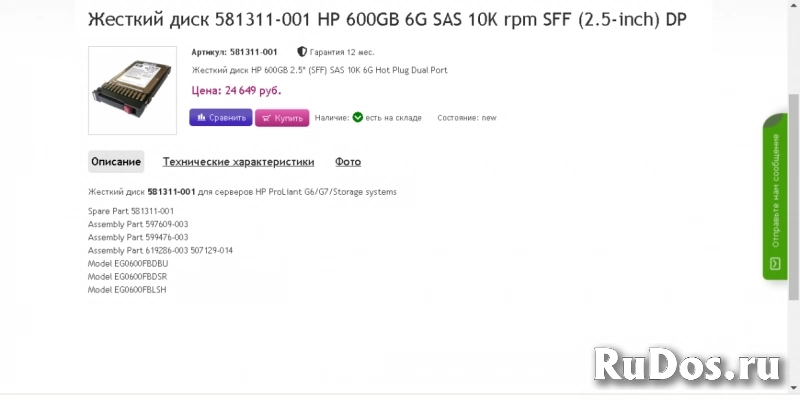This screenshot has height=400, width=800.
Task: Open the Описание tab
Action: 117,162
